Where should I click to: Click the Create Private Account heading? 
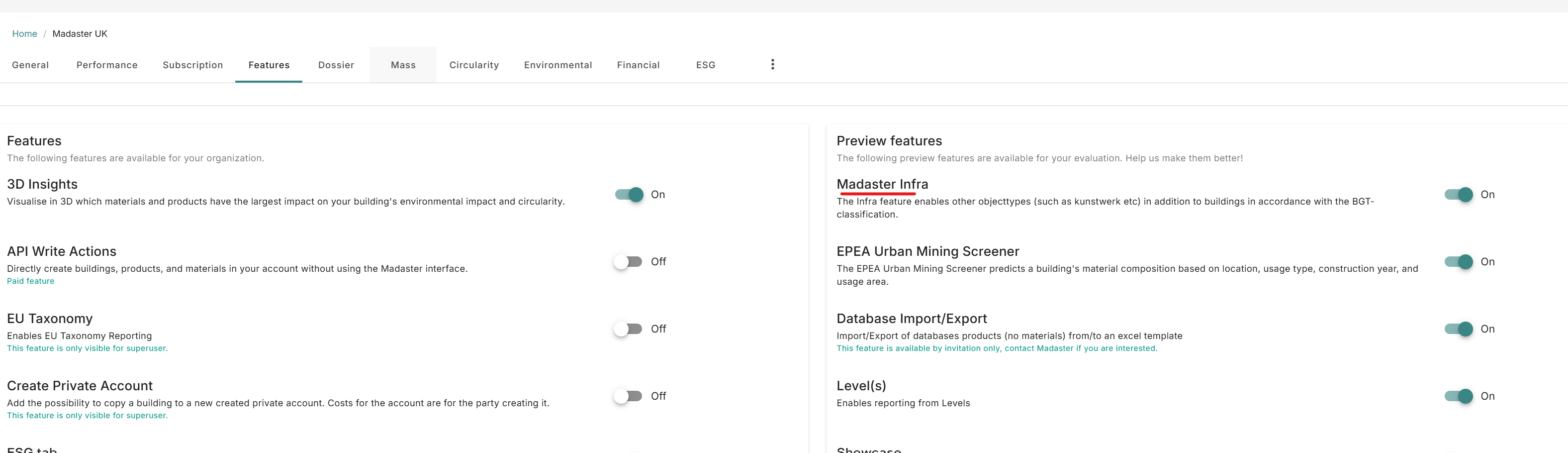(80, 385)
